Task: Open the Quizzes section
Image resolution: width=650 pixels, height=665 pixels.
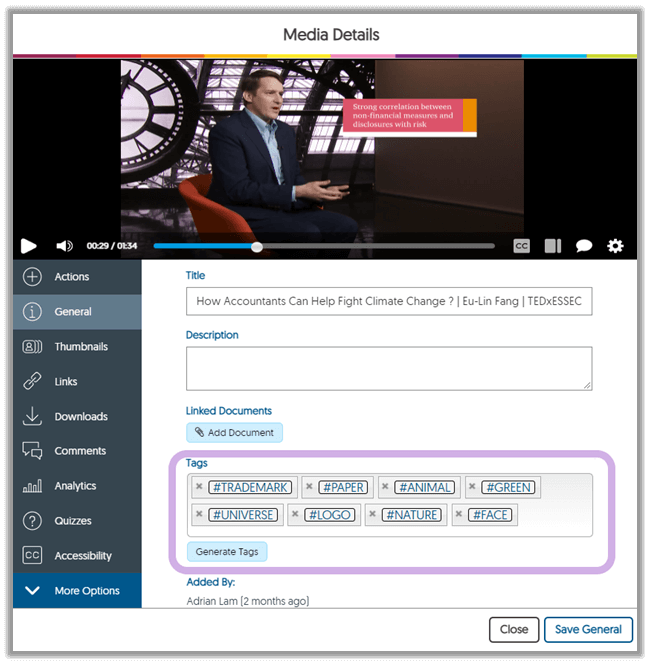Action: 73,521
